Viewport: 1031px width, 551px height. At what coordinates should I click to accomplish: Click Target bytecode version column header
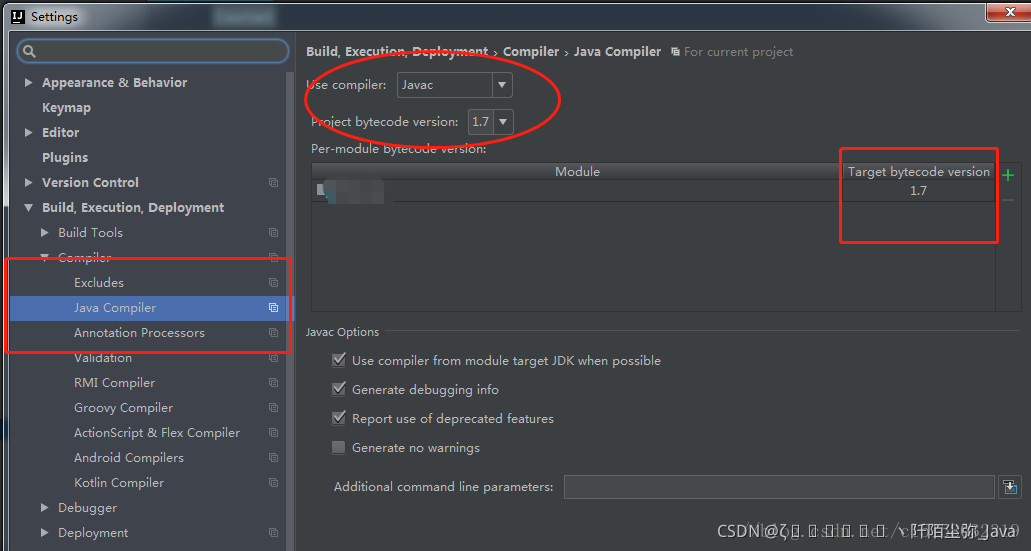(919, 172)
